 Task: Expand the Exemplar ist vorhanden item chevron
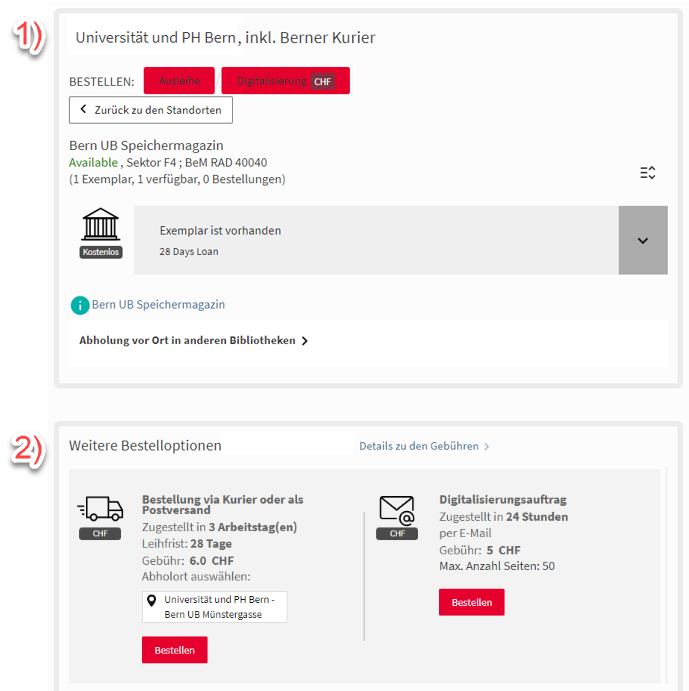643,240
